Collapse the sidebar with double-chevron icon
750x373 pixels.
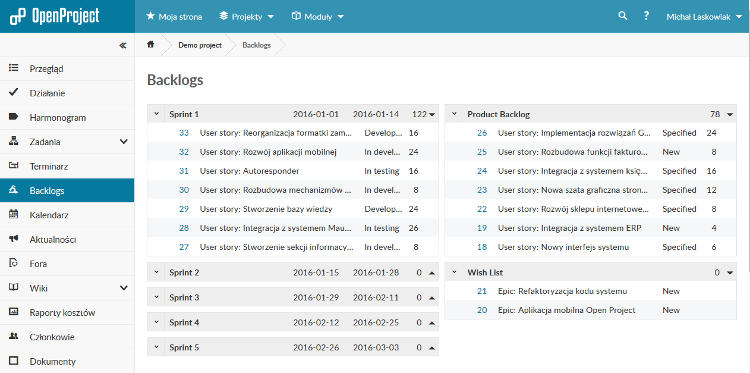click(x=123, y=45)
